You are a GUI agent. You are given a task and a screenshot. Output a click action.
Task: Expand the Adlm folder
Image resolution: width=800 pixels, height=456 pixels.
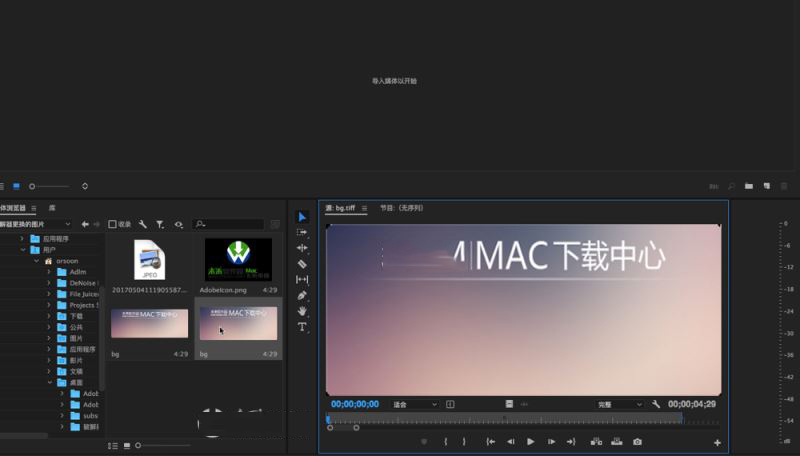coord(49,272)
